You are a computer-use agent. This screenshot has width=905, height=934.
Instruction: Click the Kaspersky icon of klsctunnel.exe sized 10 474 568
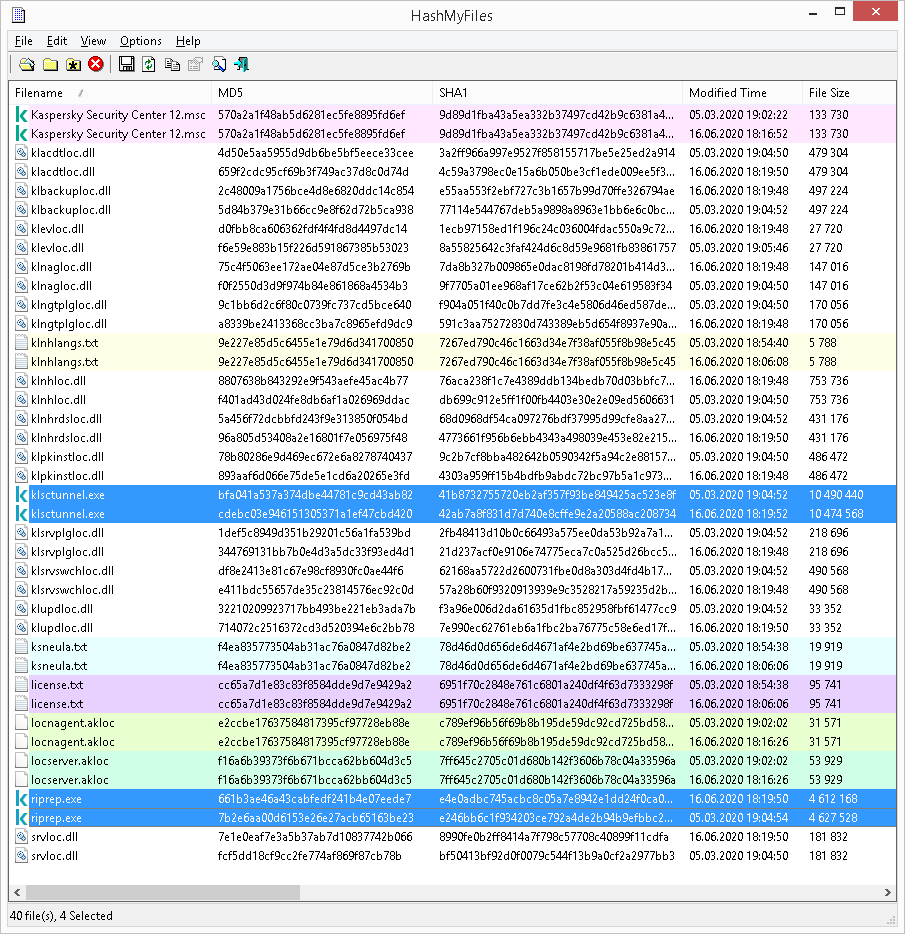[x=21, y=514]
